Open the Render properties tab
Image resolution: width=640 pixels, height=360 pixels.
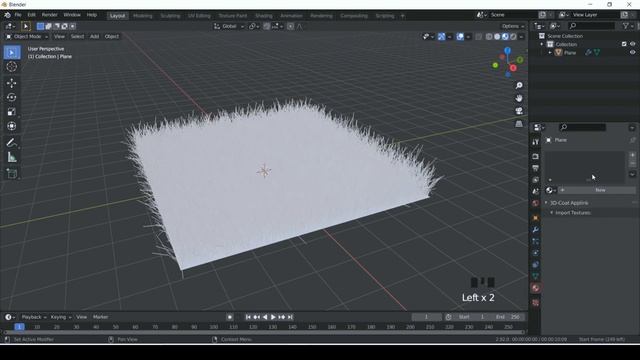point(536,157)
